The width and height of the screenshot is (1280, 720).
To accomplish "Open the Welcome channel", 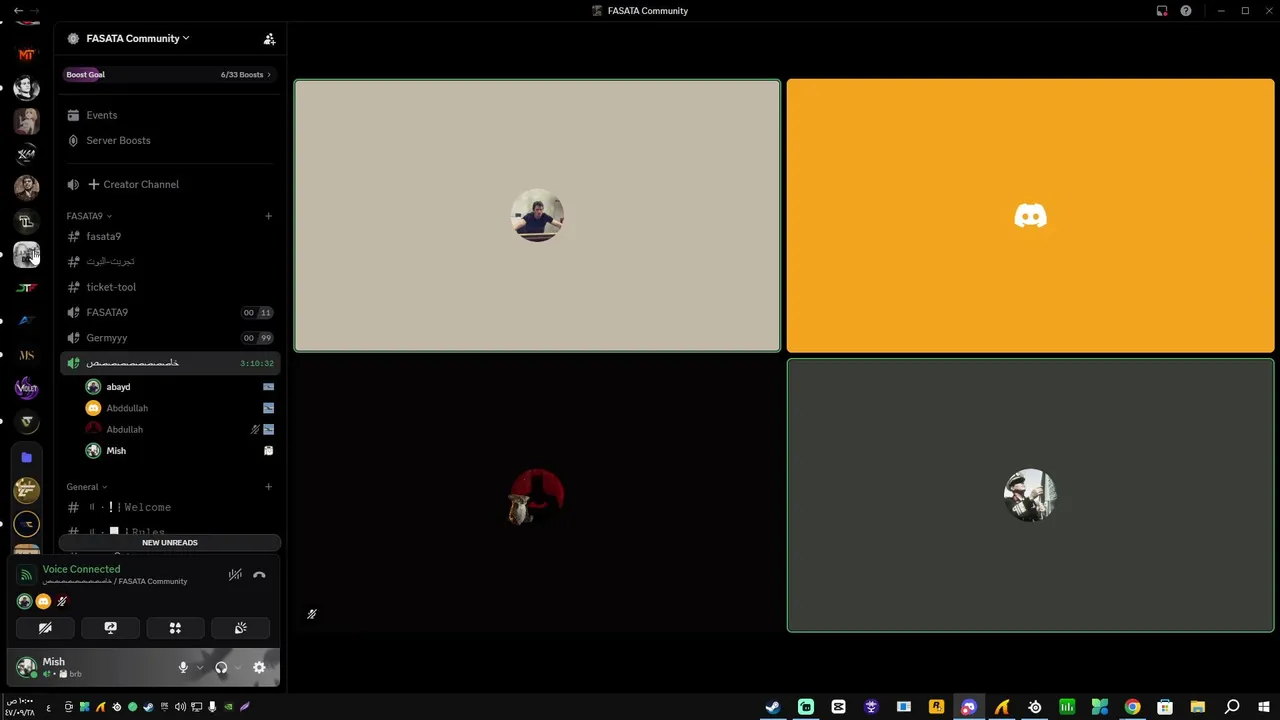I will 168,507.
